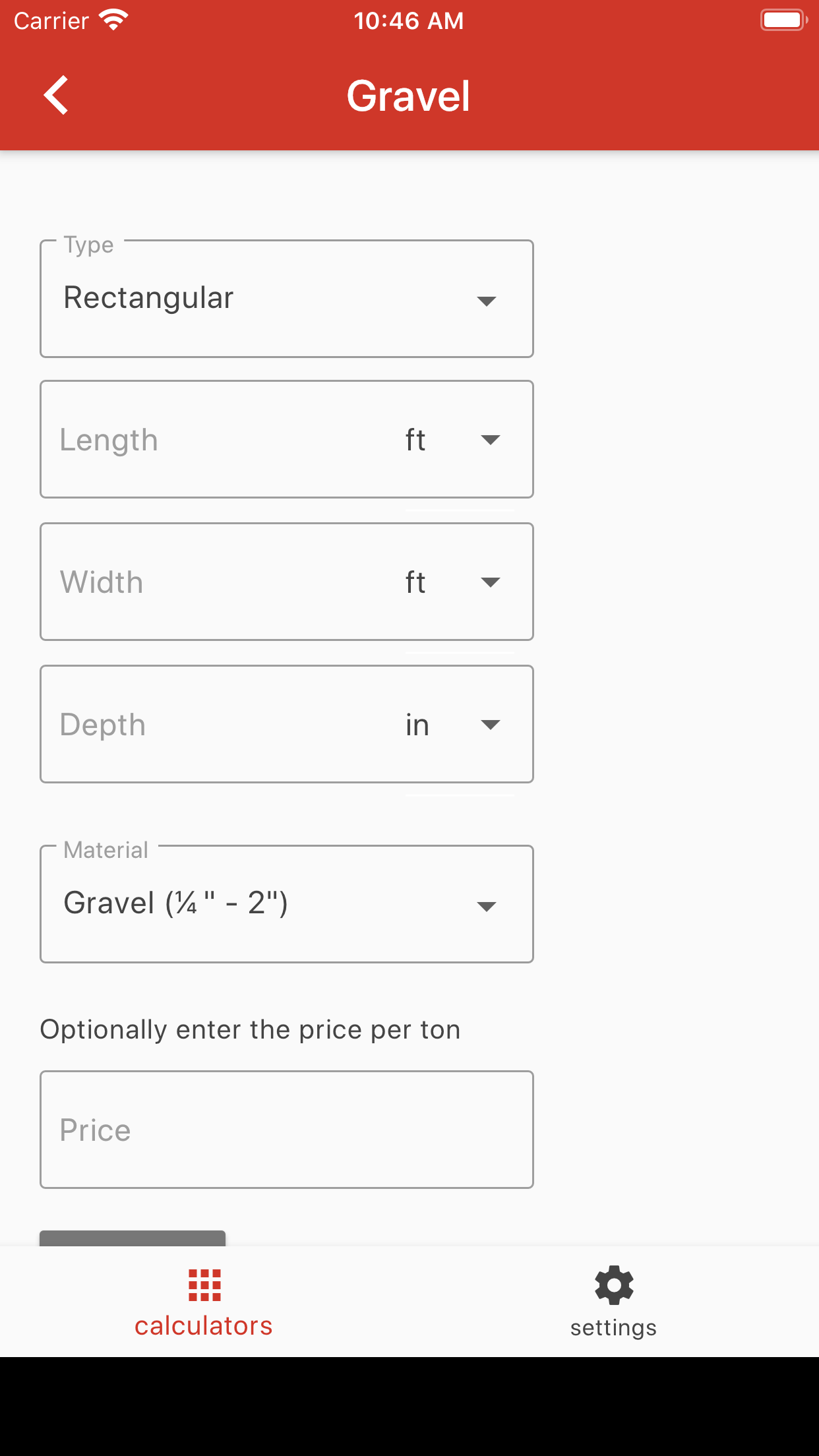Focus the Length input field
The image size is (819, 1456).
click(218, 440)
